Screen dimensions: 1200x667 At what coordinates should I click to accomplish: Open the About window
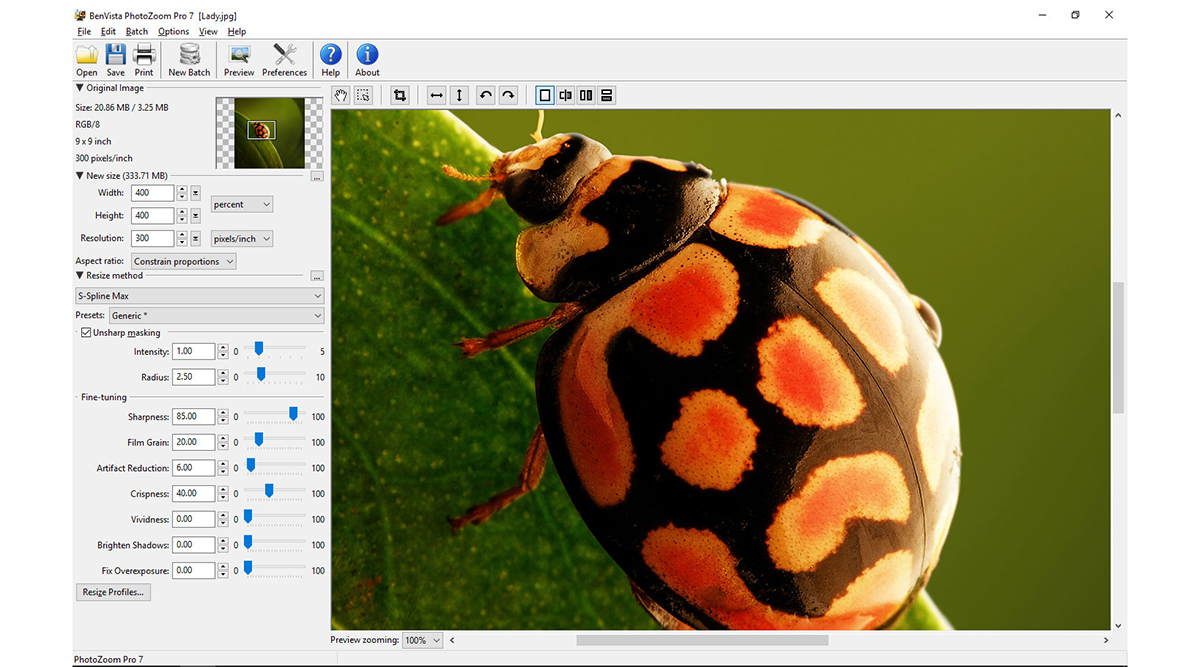point(366,58)
